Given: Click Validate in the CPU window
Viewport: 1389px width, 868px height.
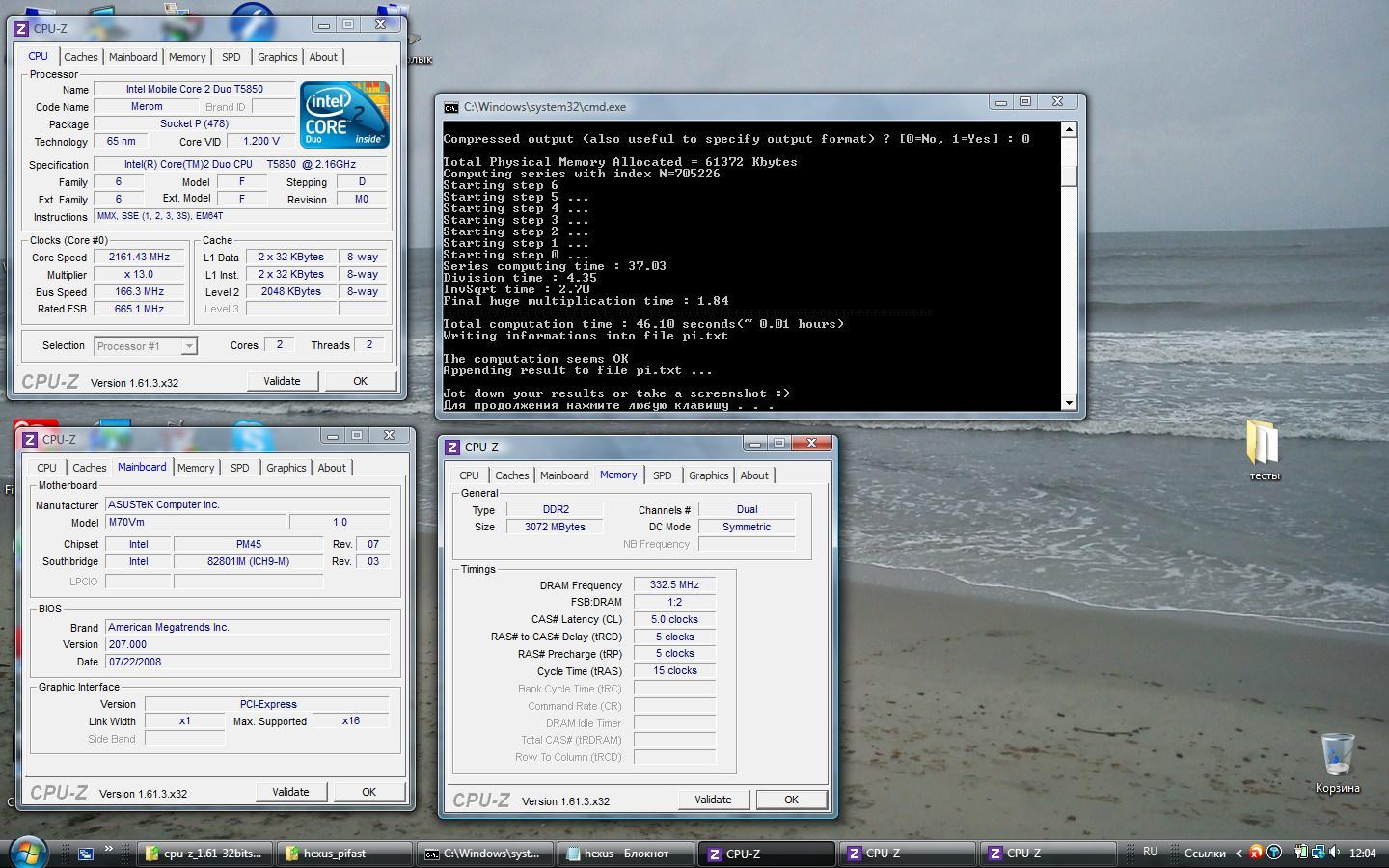Looking at the screenshot, I should pyautogui.click(x=282, y=381).
